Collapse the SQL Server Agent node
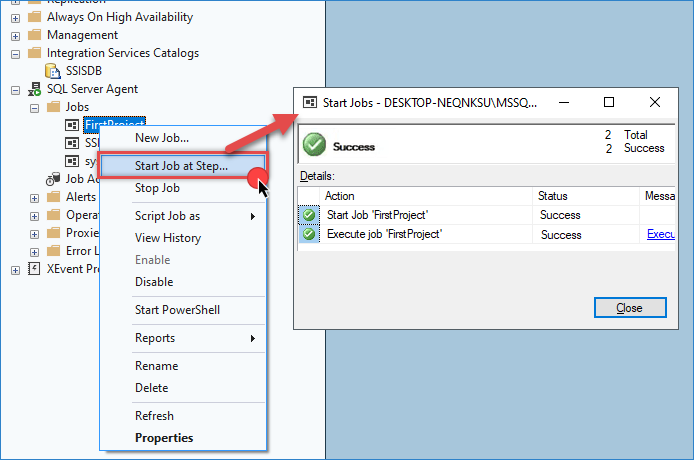 click(x=16, y=89)
